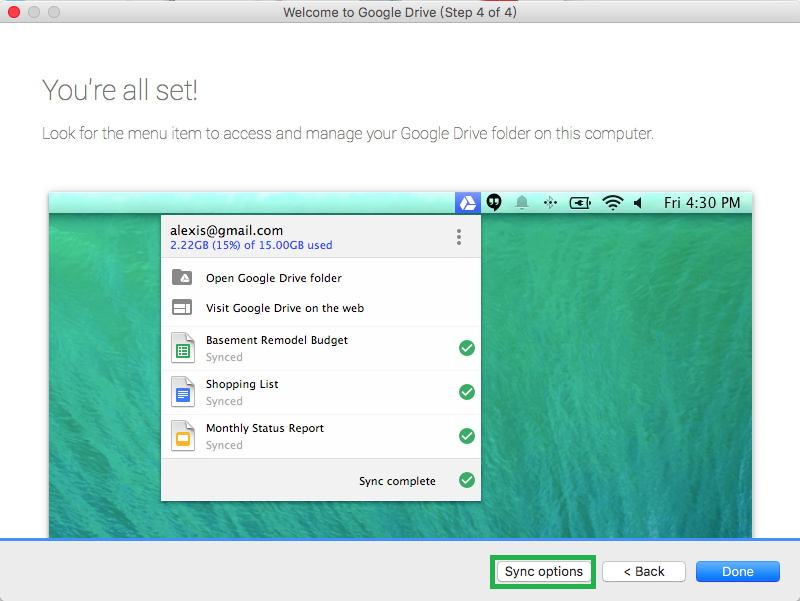Viewport: 800px width, 601px height.
Task: Click the blue Docs file icon
Action: point(183,391)
